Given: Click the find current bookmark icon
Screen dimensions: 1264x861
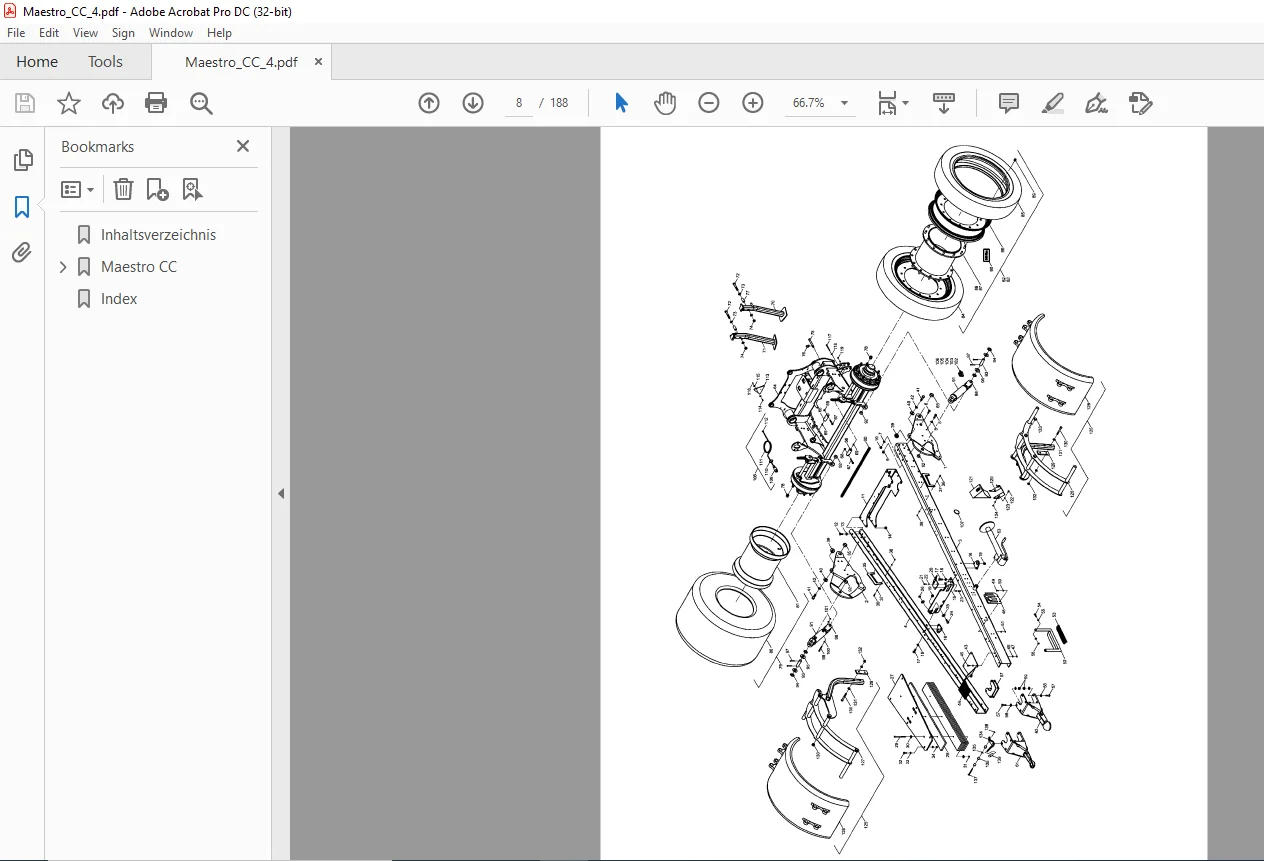Looking at the screenshot, I should click(x=193, y=189).
